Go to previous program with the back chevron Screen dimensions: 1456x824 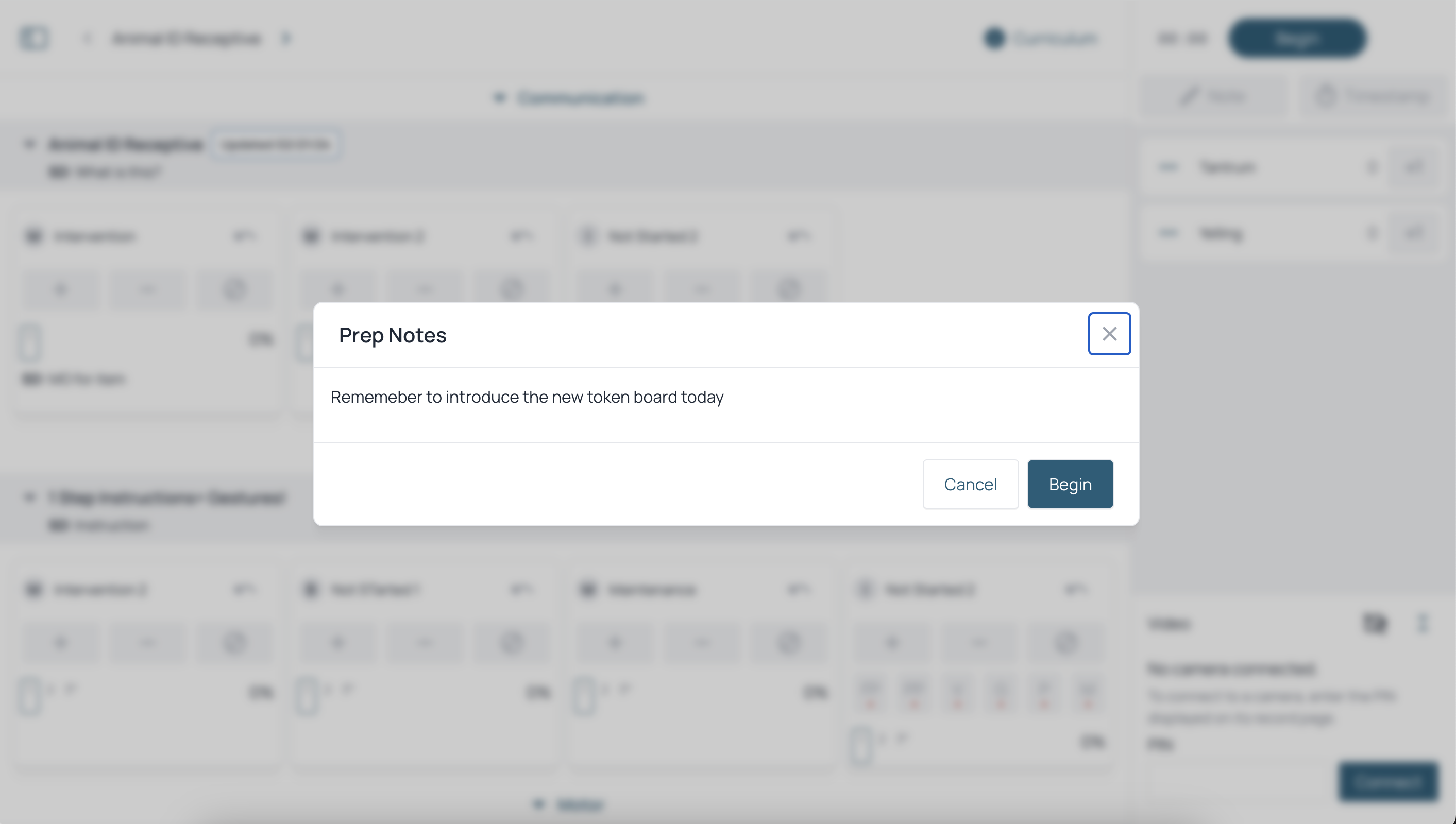coord(87,39)
